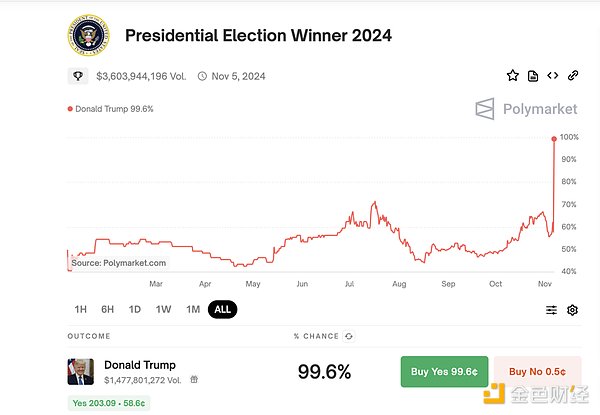Select the ALL time range
The height and width of the screenshot is (415, 600).
222,310
